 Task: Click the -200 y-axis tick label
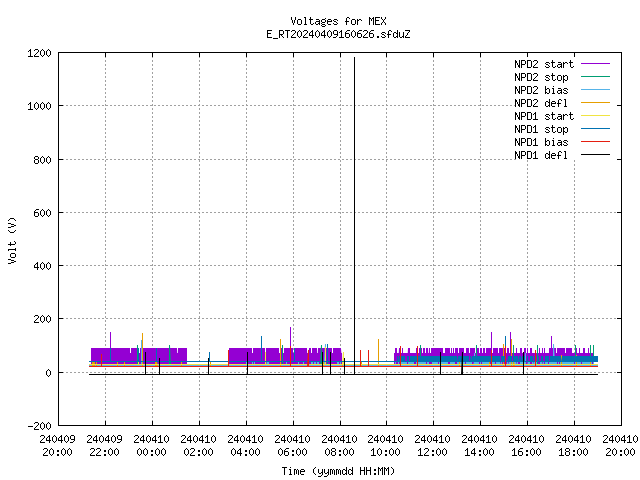click(x=39, y=426)
